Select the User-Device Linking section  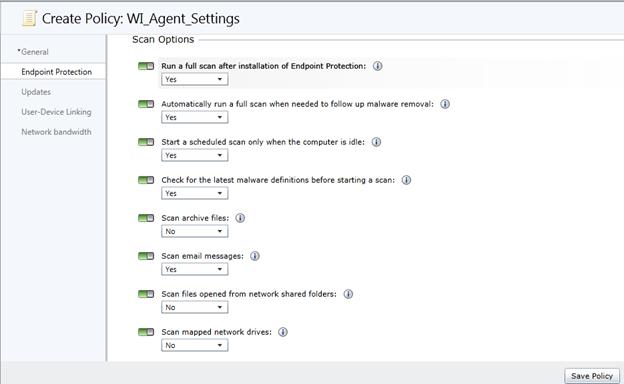(x=56, y=112)
